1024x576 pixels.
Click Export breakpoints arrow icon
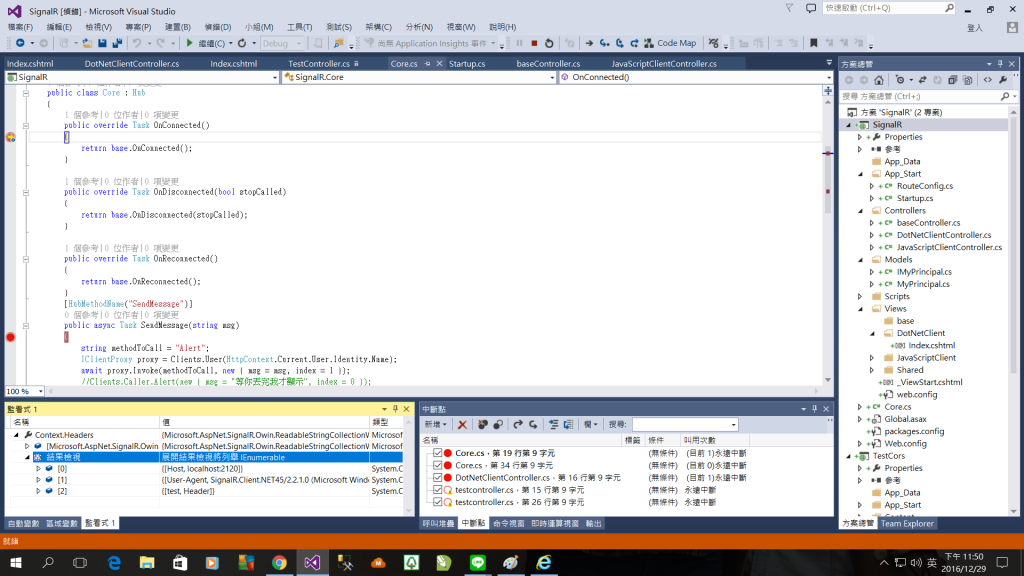click(518, 424)
